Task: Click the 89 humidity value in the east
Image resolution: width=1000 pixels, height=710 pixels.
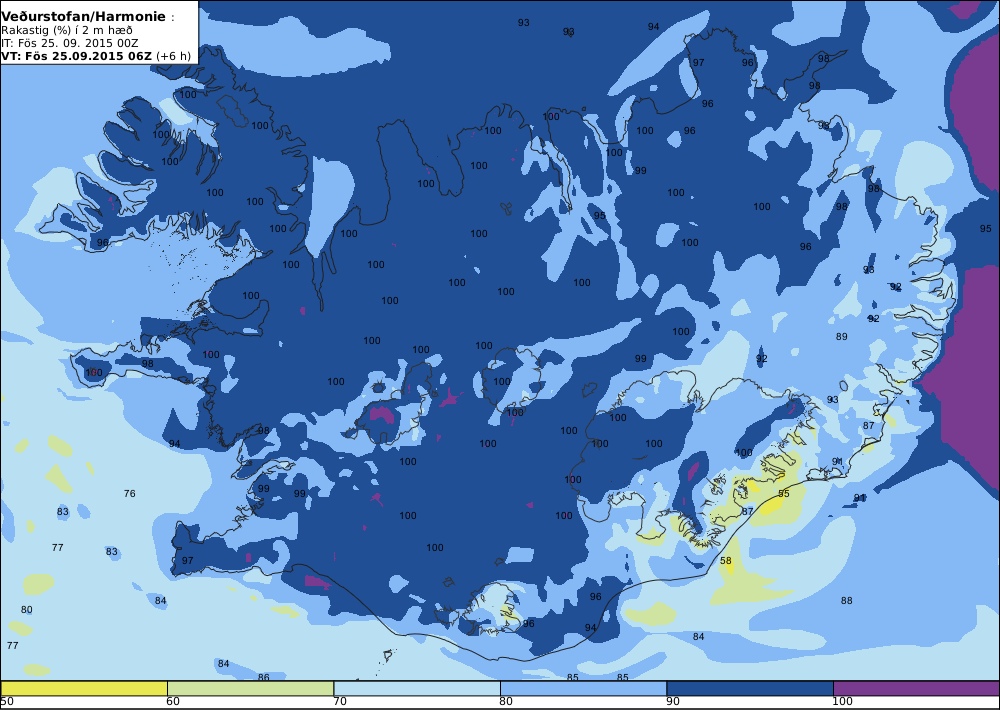Action: click(842, 336)
